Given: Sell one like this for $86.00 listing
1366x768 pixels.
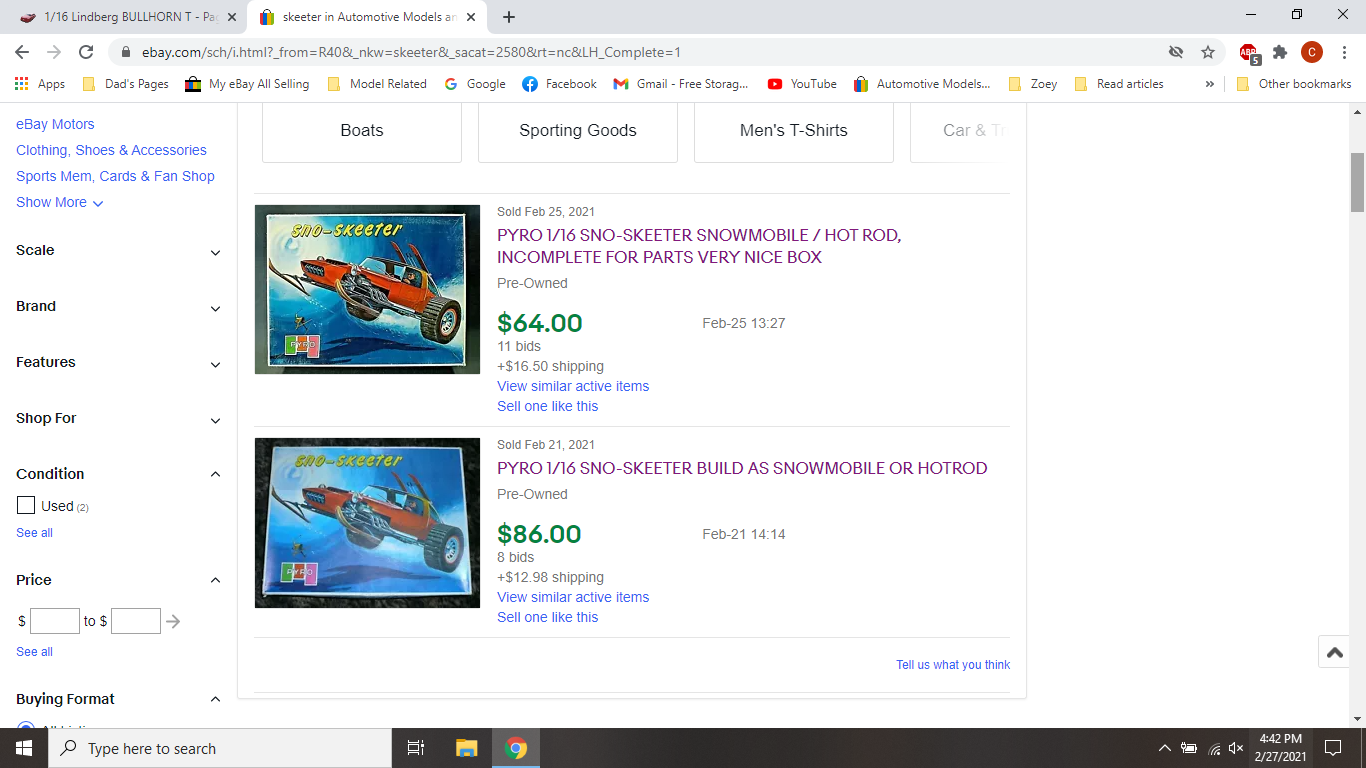Looking at the screenshot, I should (x=547, y=617).
